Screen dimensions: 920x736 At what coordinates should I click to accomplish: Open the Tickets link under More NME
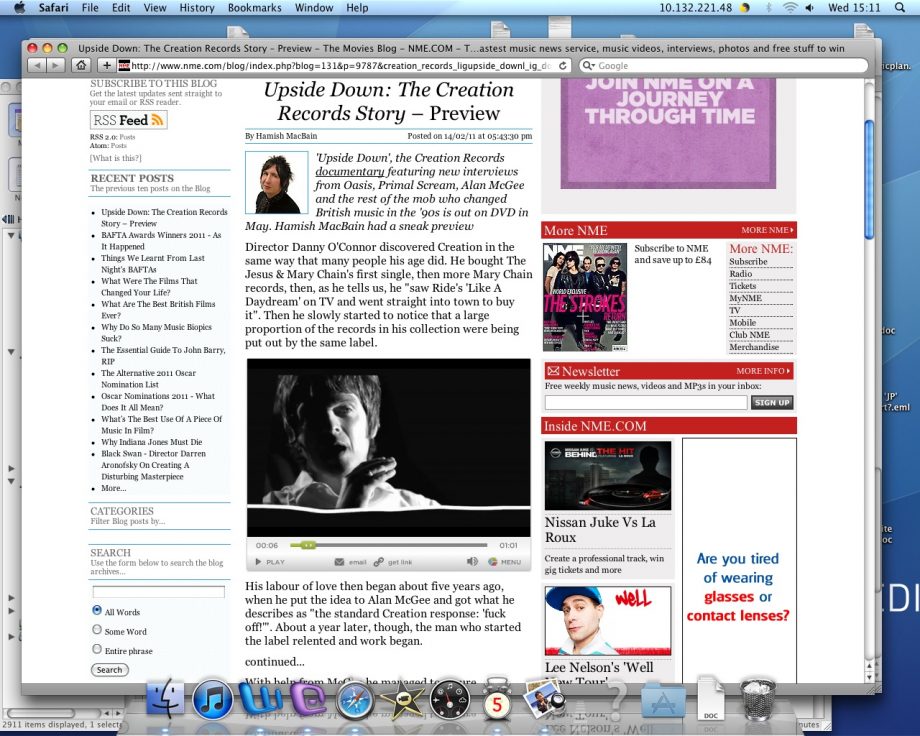click(743, 286)
